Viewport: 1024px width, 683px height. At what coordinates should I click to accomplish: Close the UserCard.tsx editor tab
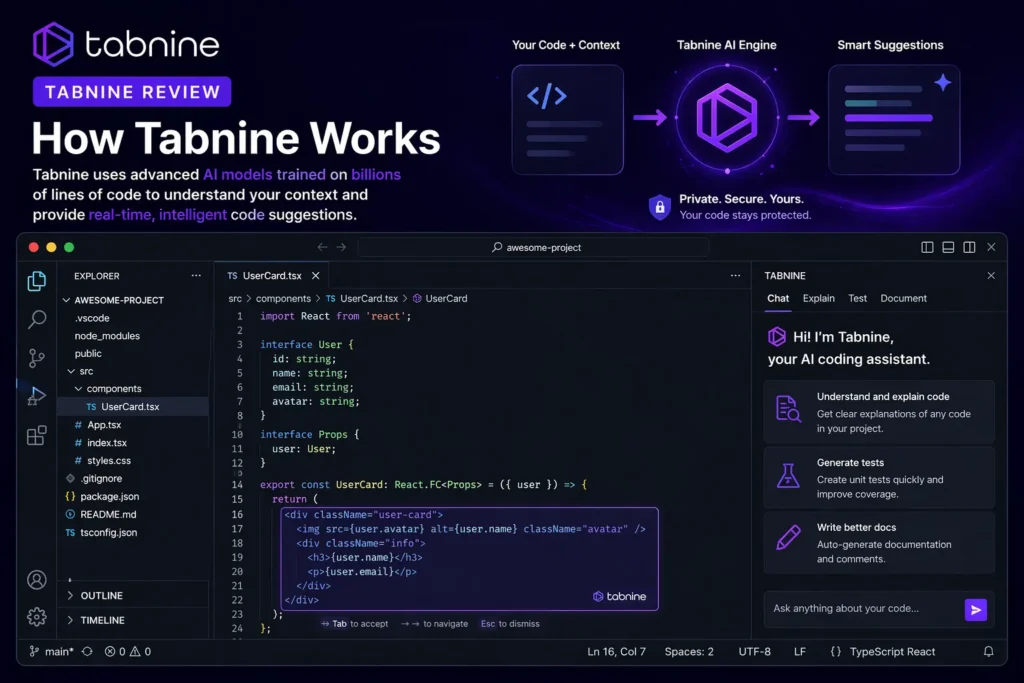point(315,276)
